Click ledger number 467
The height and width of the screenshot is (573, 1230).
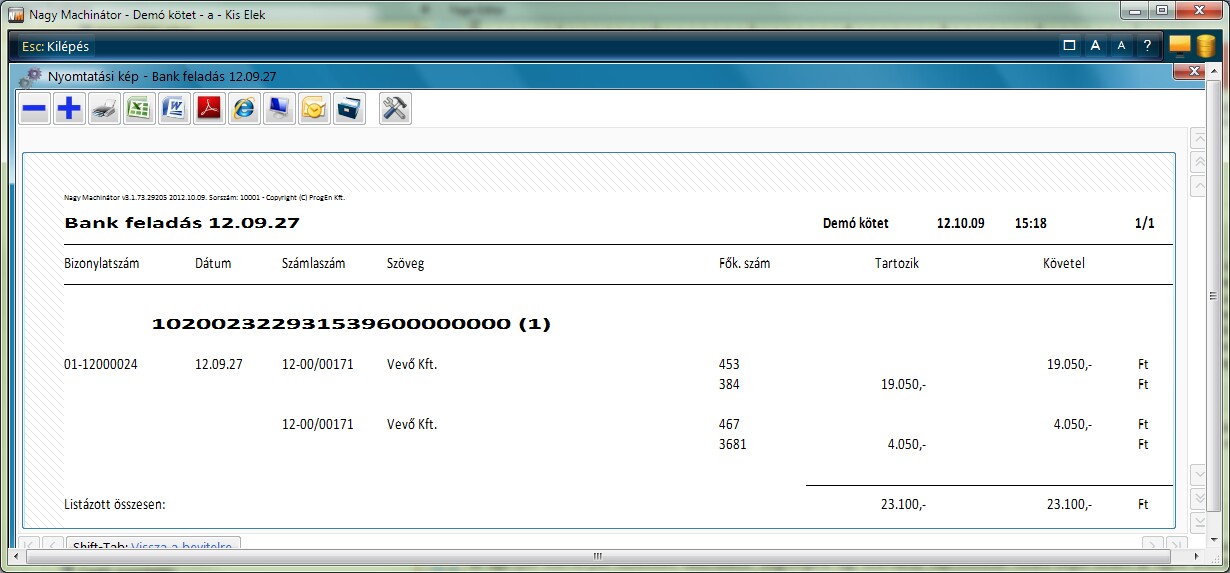click(729, 424)
